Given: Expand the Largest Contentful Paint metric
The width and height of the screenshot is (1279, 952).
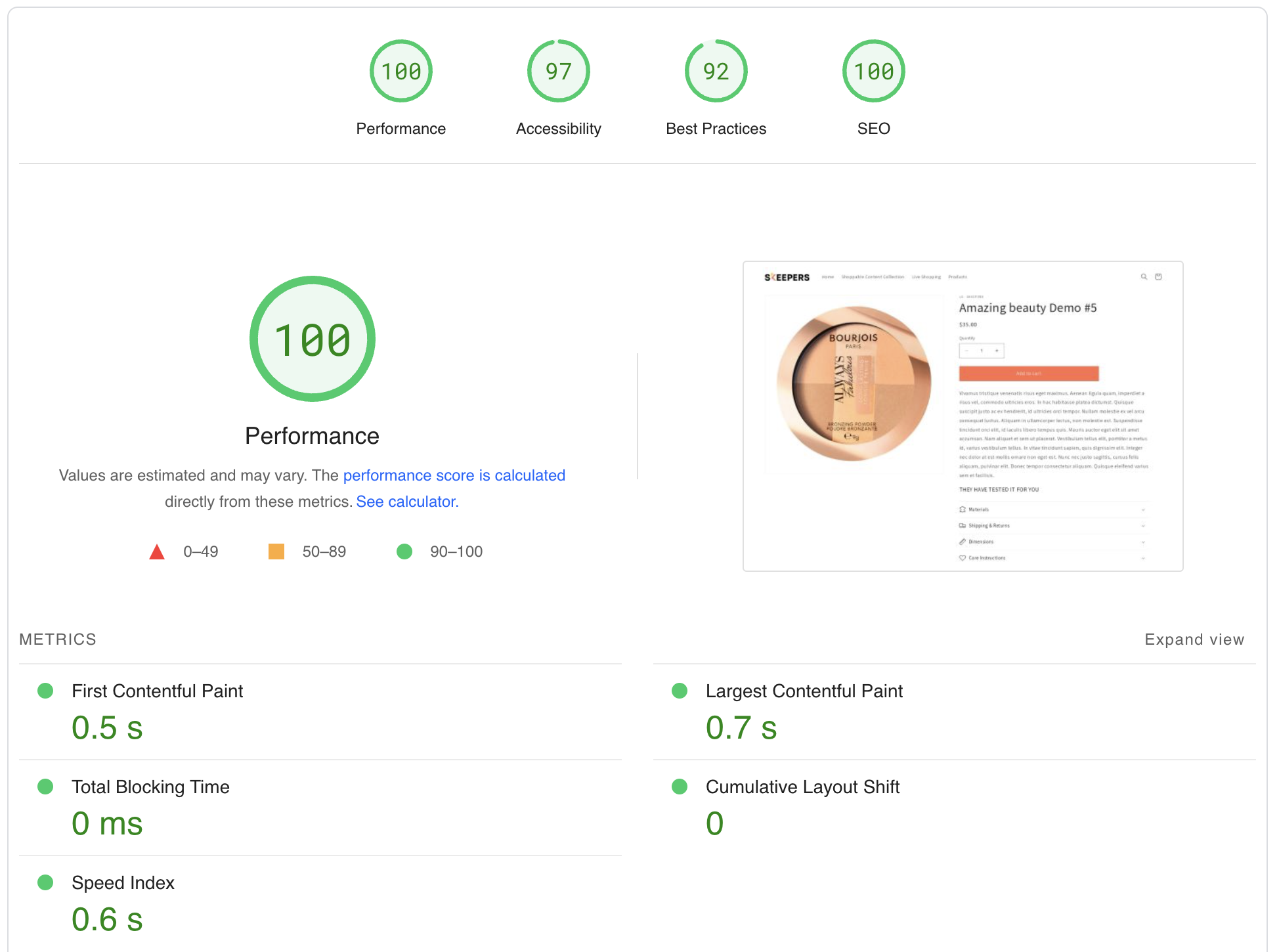Looking at the screenshot, I should pyautogui.click(x=804, y=691).
